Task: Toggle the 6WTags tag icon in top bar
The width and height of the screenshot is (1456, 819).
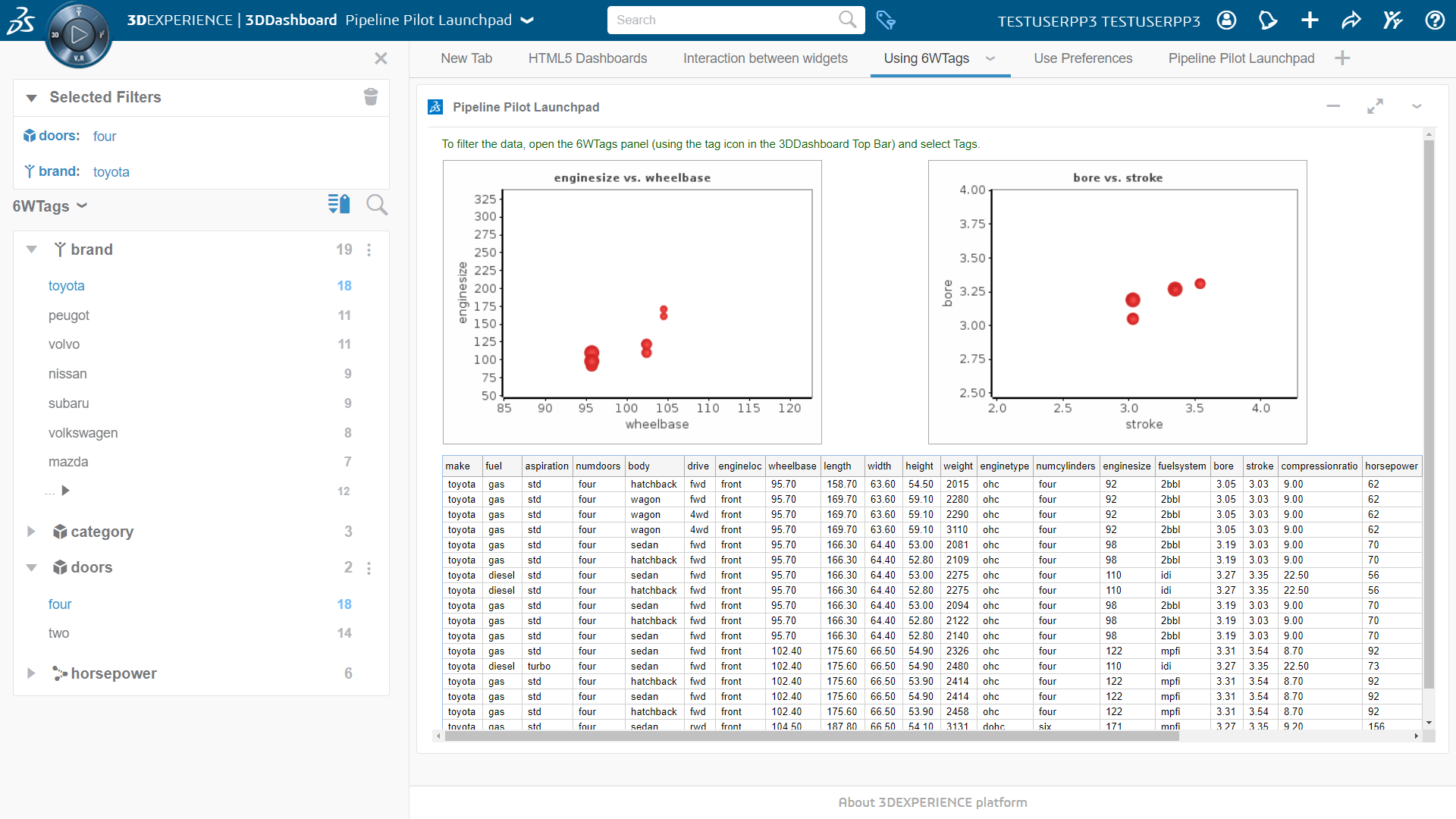Action: [886, 20]
